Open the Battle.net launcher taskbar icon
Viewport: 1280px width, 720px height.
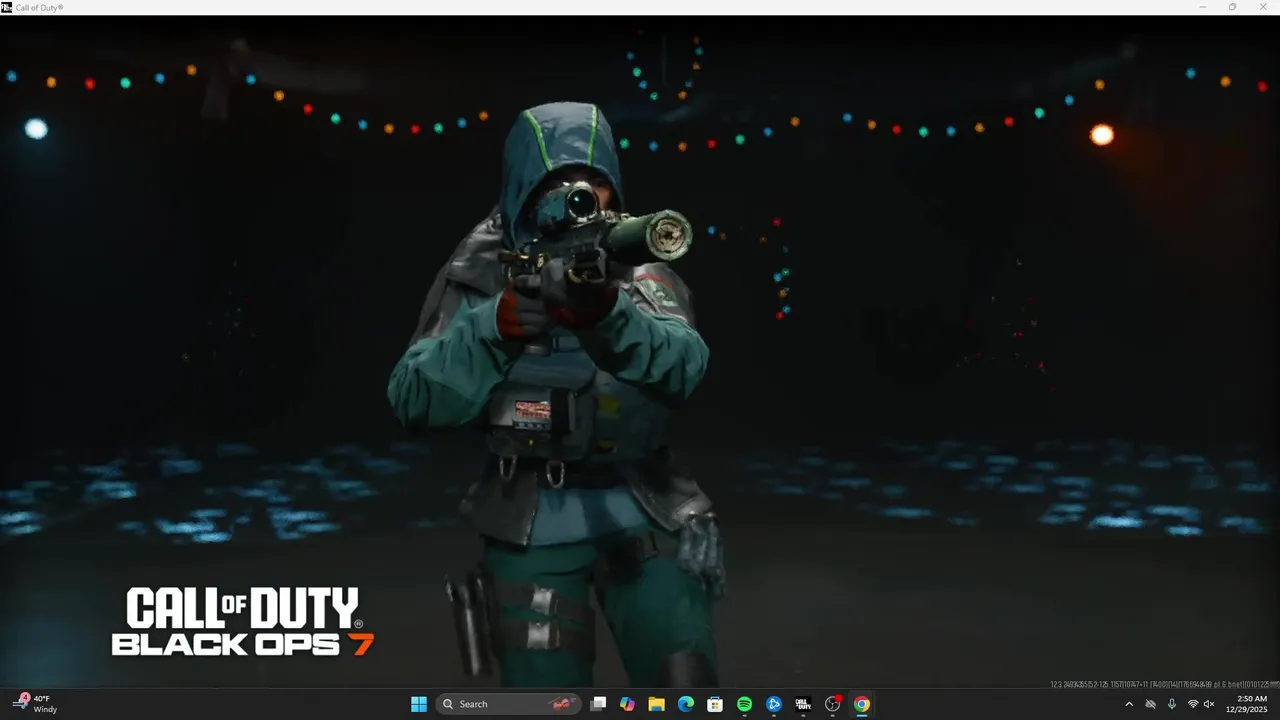pos(774,704)
